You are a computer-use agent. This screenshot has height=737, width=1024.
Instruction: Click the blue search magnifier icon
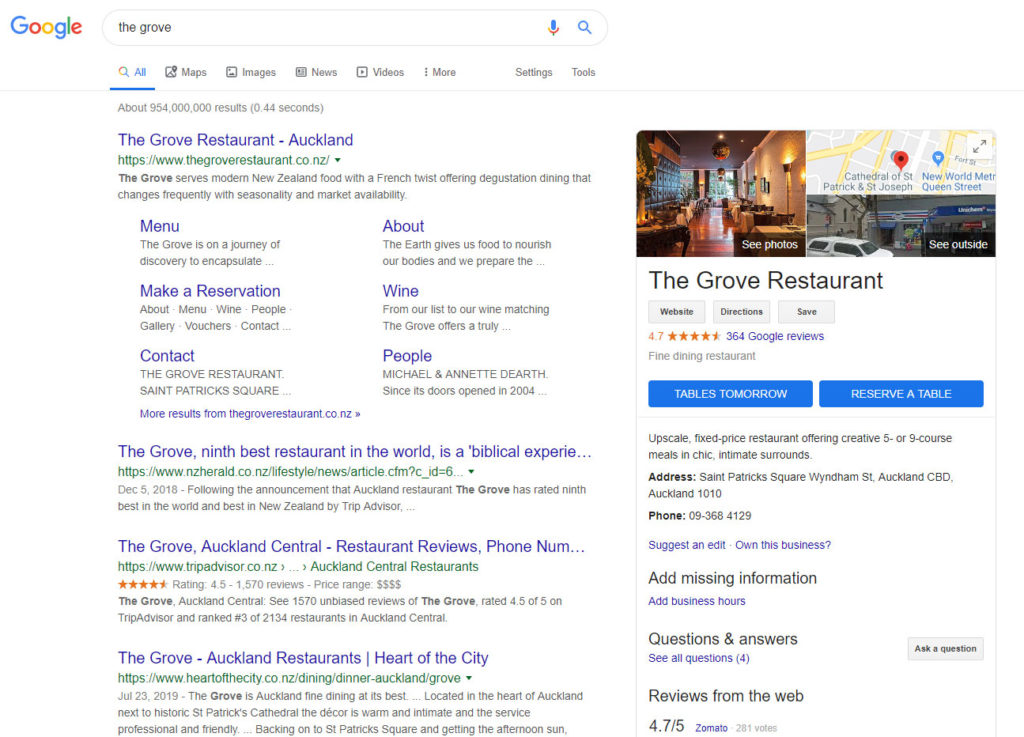584,27
